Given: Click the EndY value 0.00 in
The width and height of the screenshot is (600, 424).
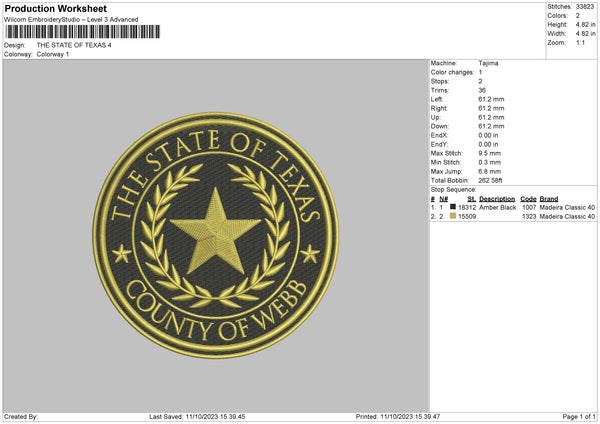Looking at the screenshot, I should [x=488, y=145].
